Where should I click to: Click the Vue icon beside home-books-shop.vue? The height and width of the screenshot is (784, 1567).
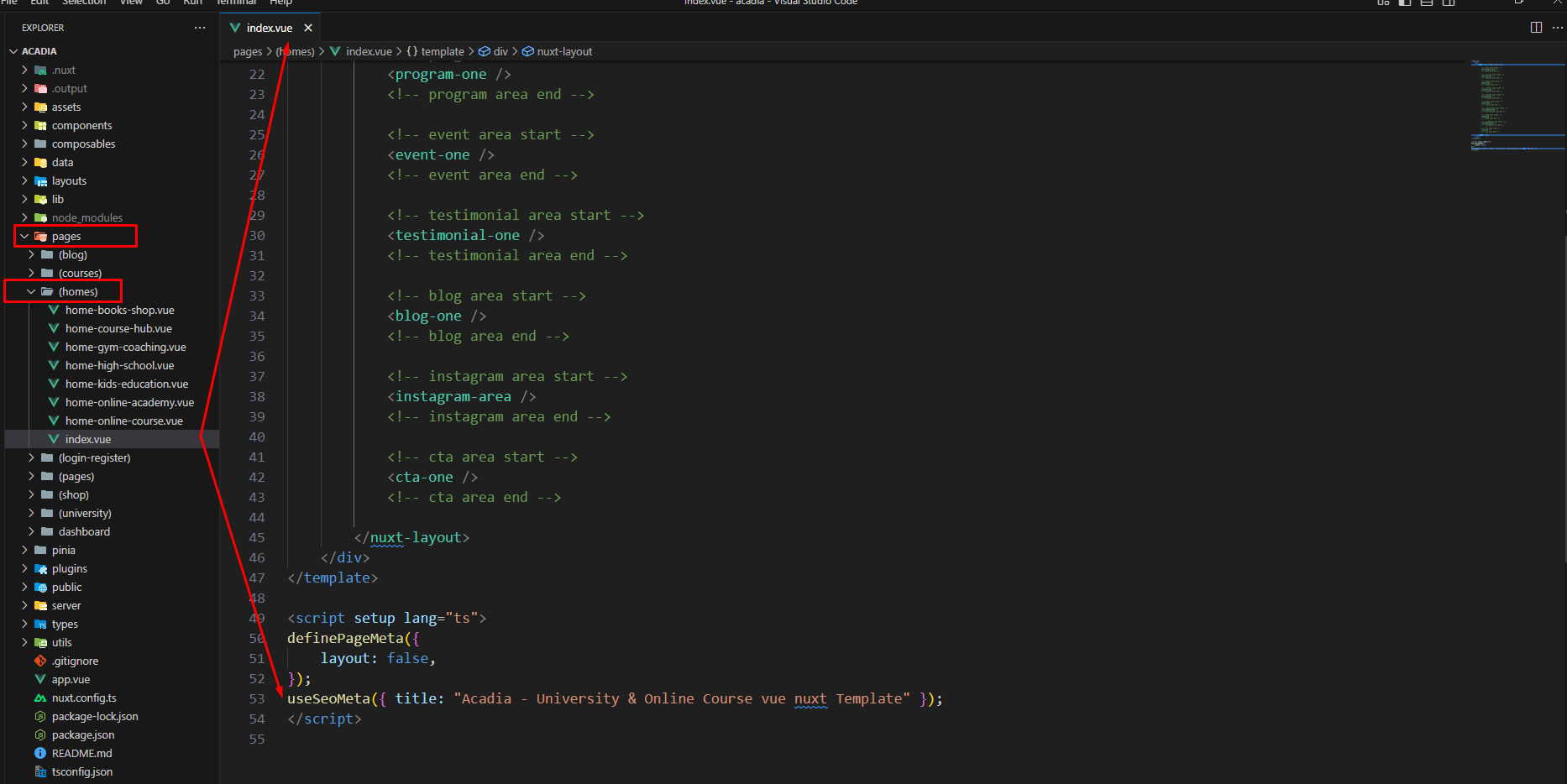(54, 310)
